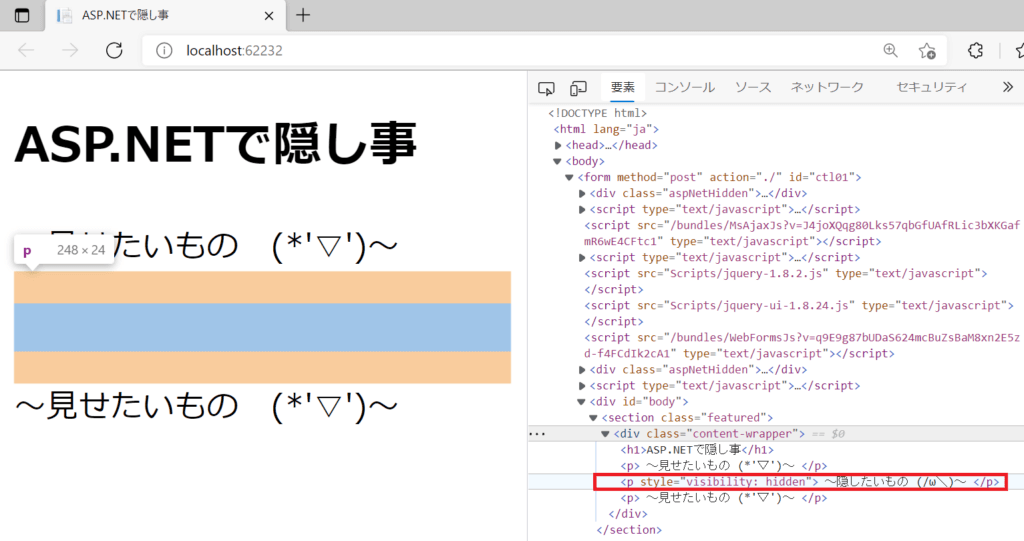This screenshot has width=1024, height=541.
Task: Go forward to next page
Action: (70, 50)
